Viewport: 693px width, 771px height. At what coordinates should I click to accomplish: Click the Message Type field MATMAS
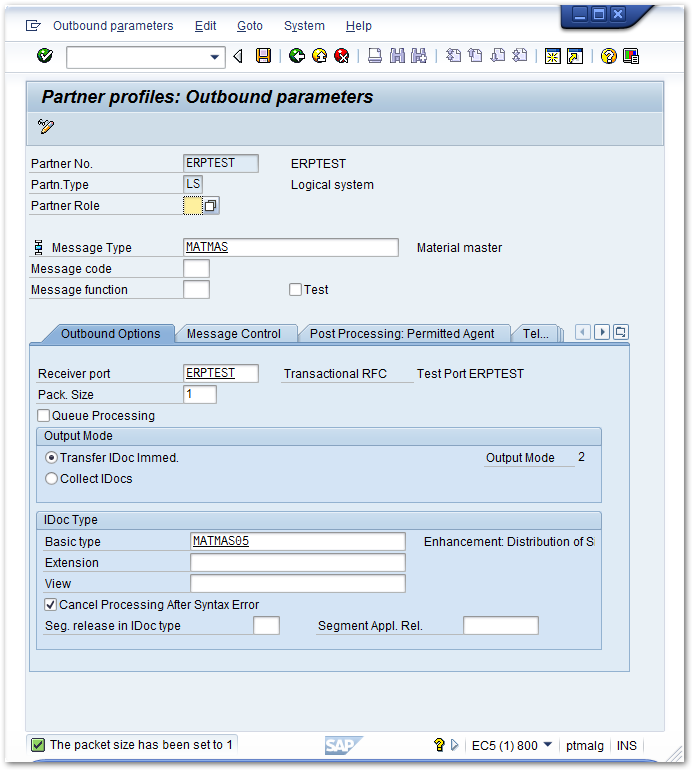tap(291, 247)
